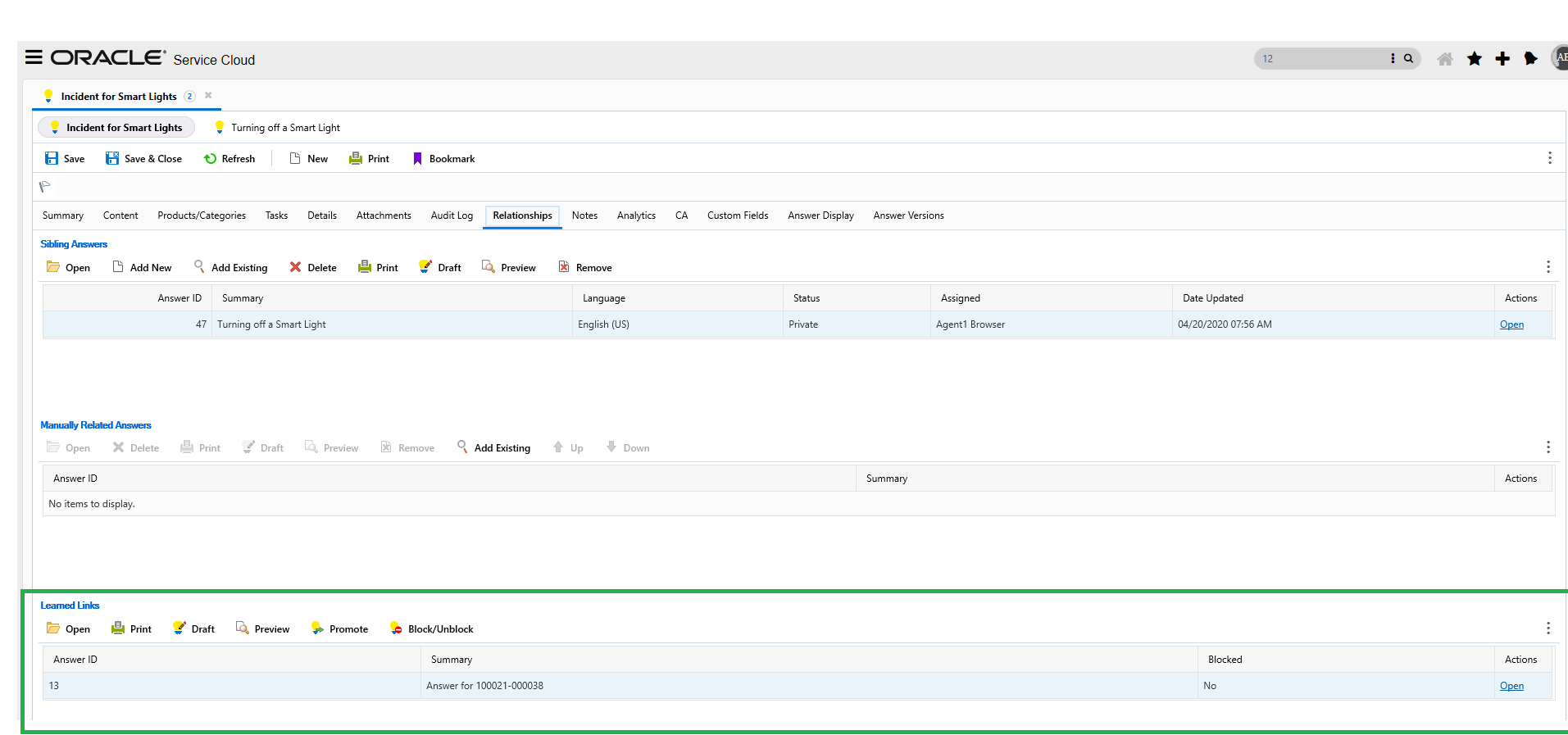
Task: Click the search magnifier icon in header
Action: (x=1408, y=58)
